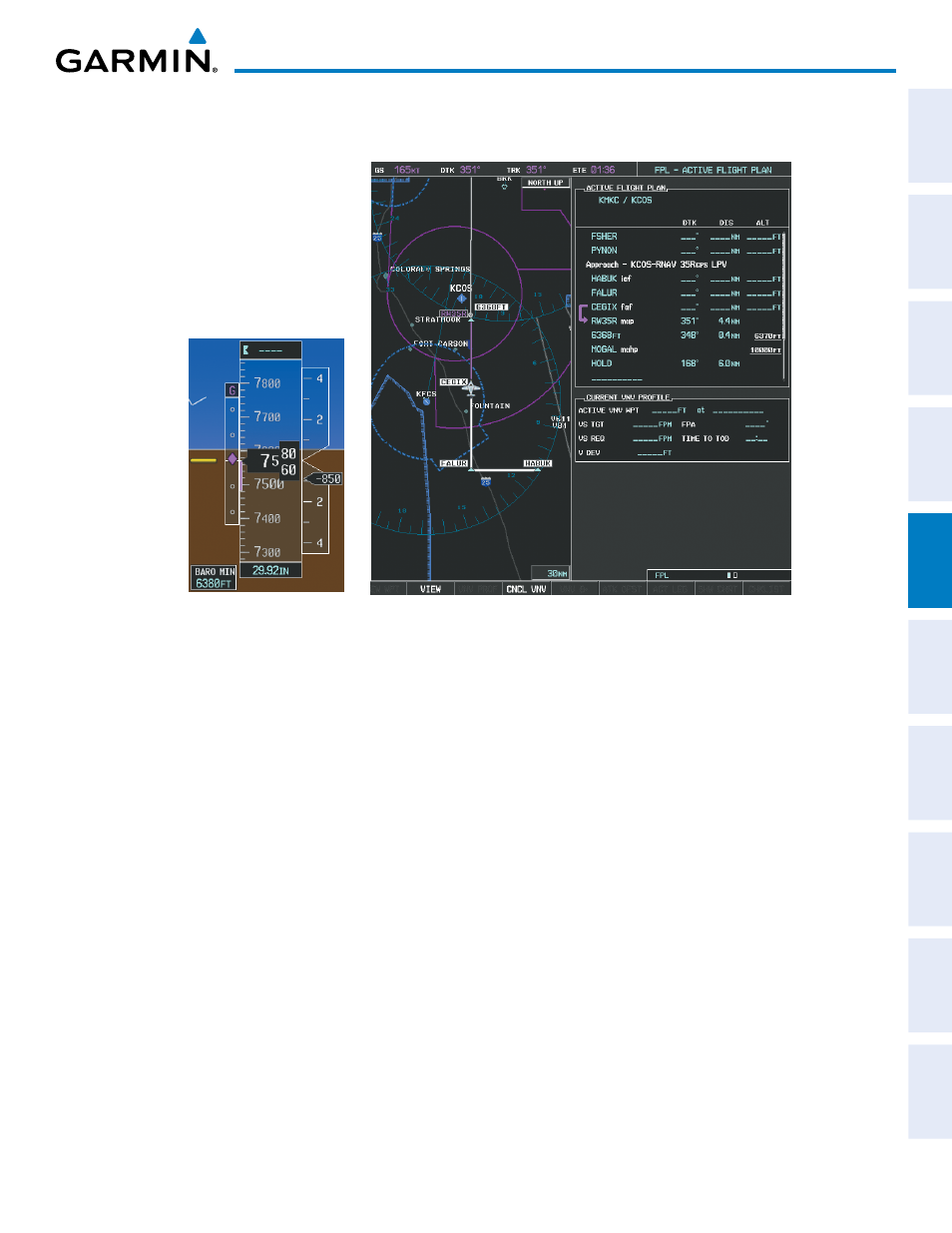Screen dimensions: 952x1233
Task: Select the Approach KCOS-RNAV 35R header
Action: [x=656, y=265]
